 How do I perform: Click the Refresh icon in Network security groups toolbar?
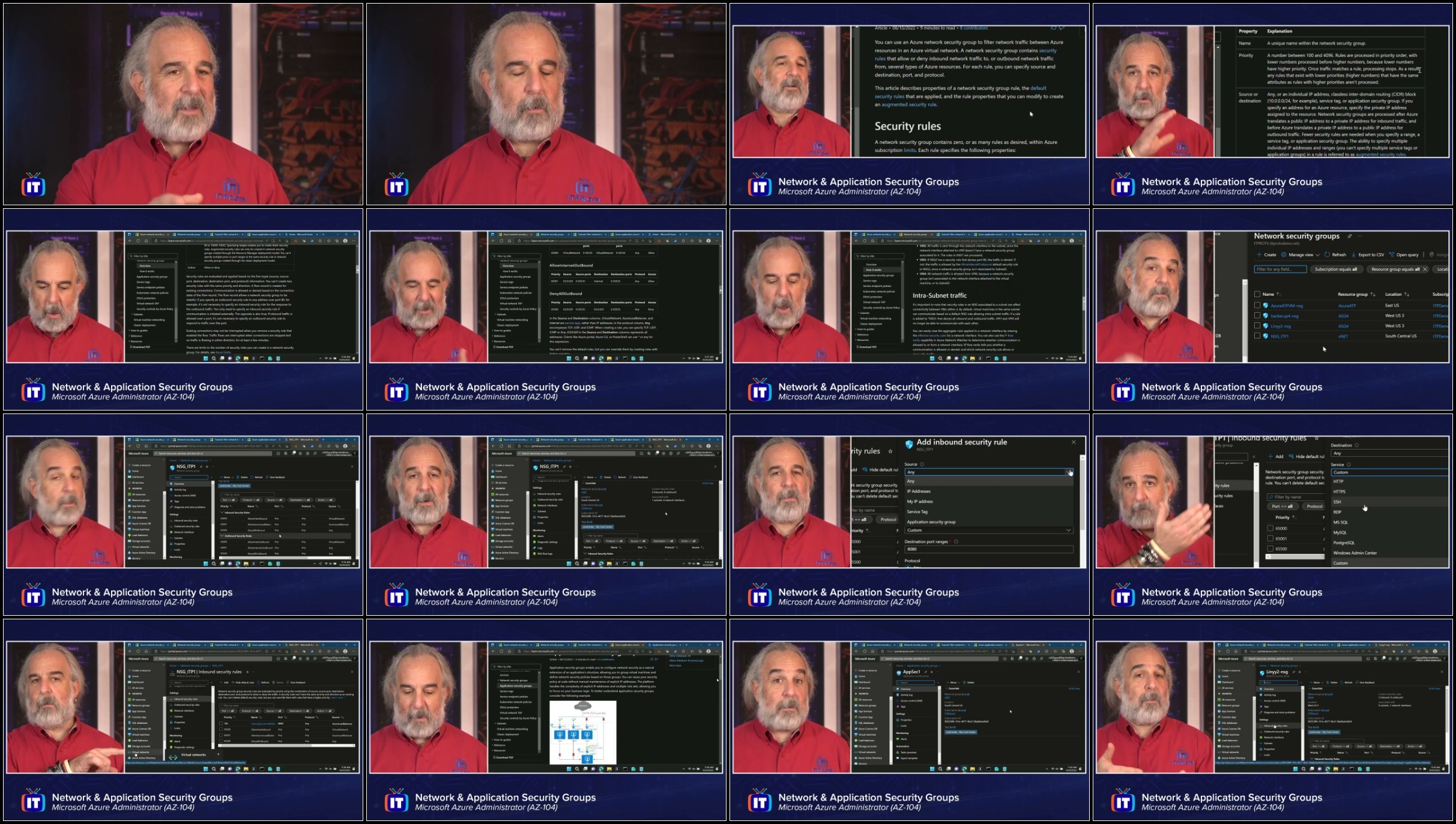tap(1328, 254)
